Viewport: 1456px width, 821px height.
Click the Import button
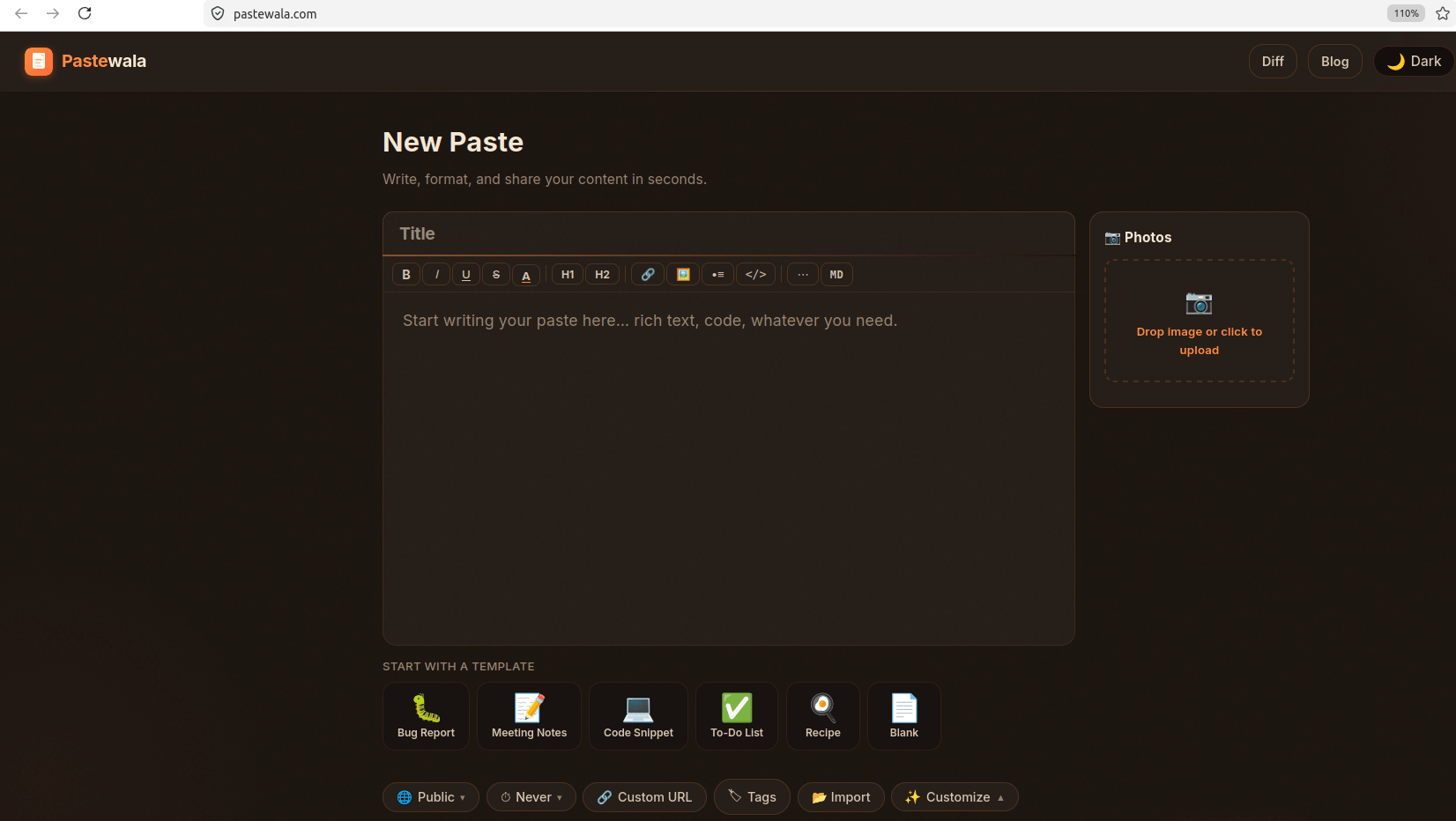[841, 797]
